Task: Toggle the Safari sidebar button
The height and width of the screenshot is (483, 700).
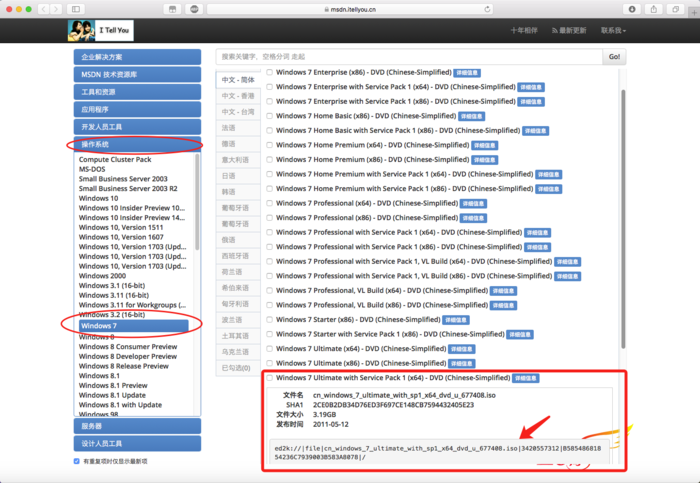Action: pyautogui.click(x=76, y=9)
